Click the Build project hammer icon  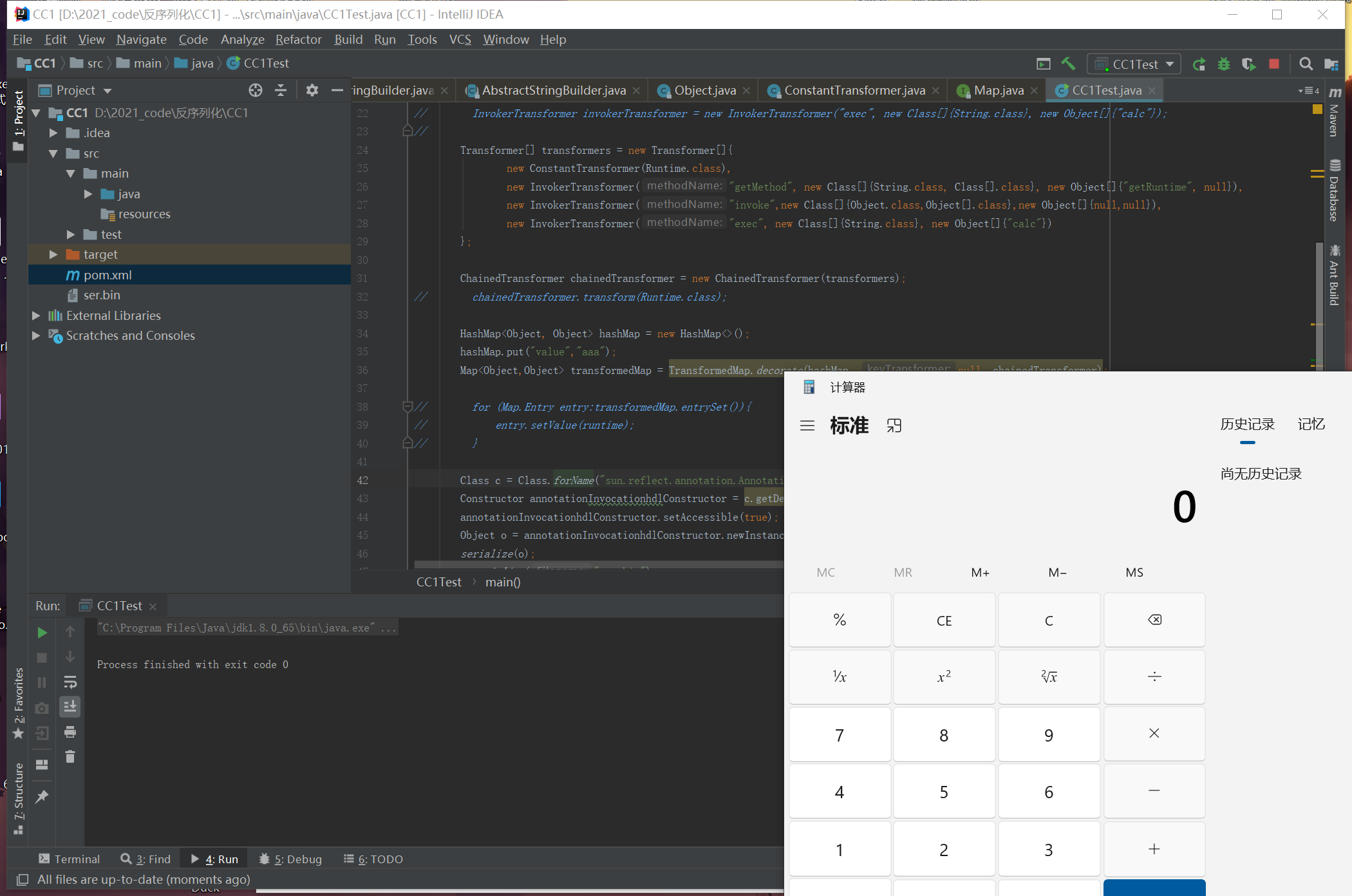point(1068,64)
